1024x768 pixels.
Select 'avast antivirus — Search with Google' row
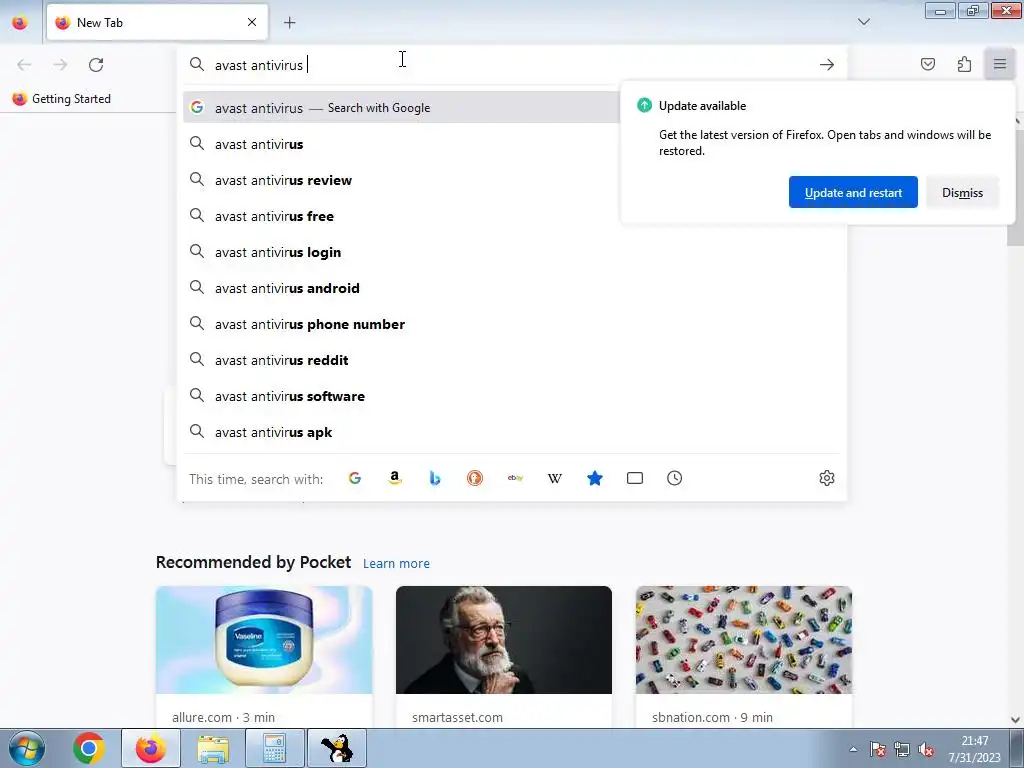pos(402,108)
